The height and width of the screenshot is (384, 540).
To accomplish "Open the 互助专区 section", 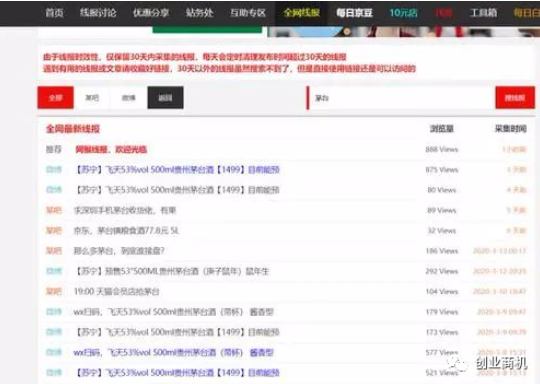I will coord(248,13).
